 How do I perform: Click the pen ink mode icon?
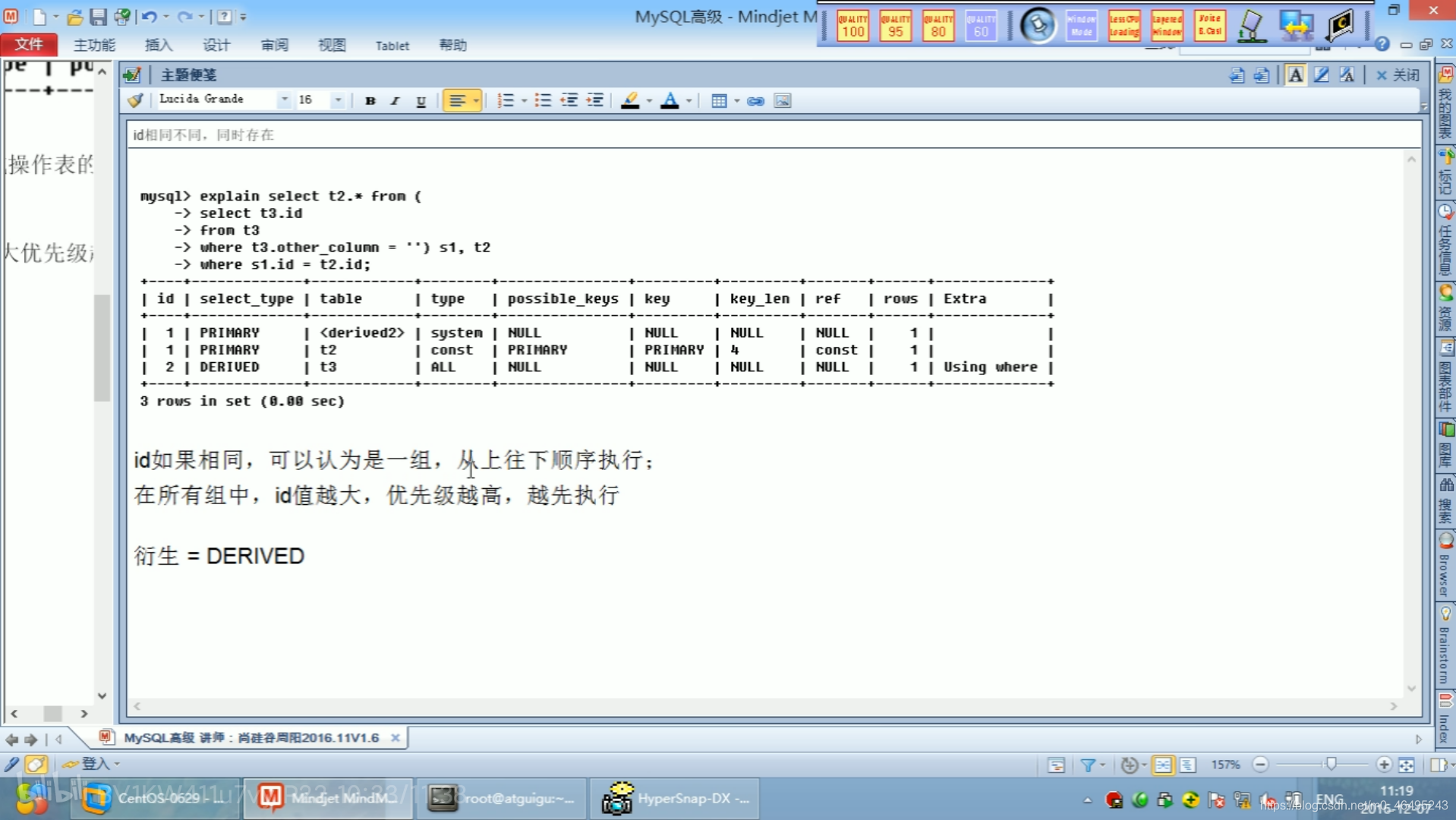click(x=1322, y=74)
